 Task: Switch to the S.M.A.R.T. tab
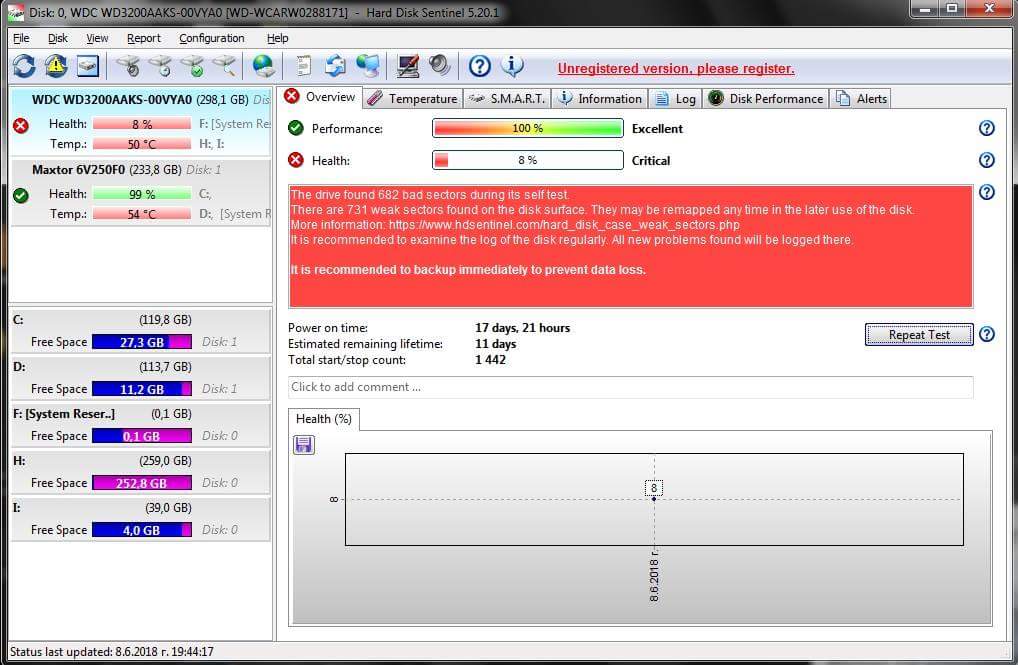pos(507,99)
